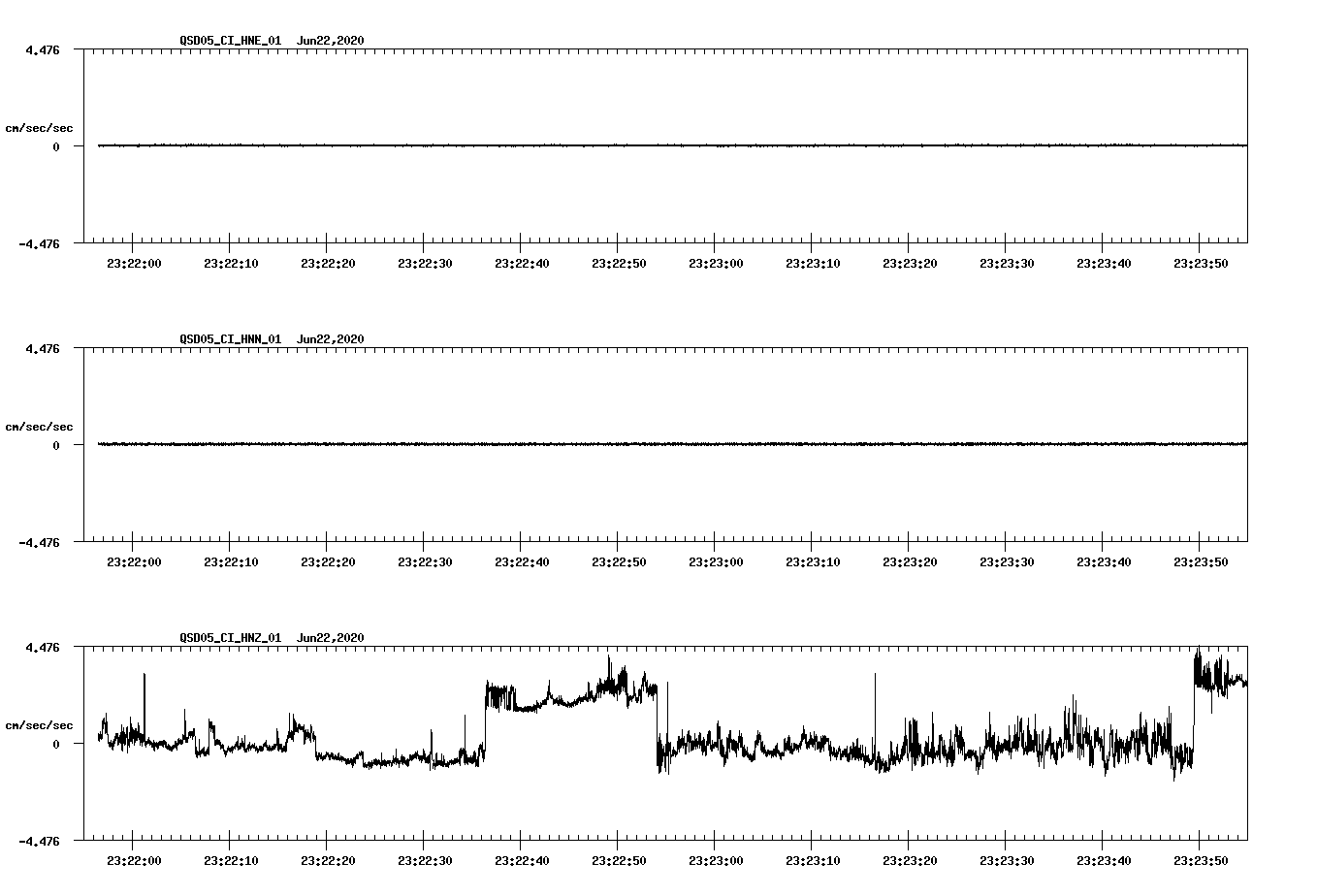Click the 23:23:20 time label under HNN plot

pyautogui.click(x=910, y=561)
